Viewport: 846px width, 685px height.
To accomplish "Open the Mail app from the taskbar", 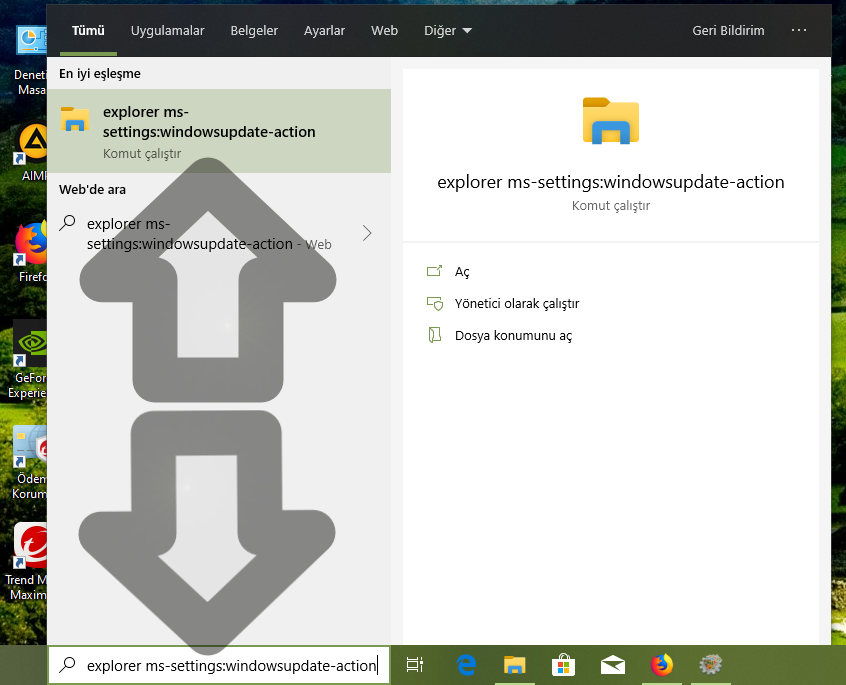I will pos(613,665).
